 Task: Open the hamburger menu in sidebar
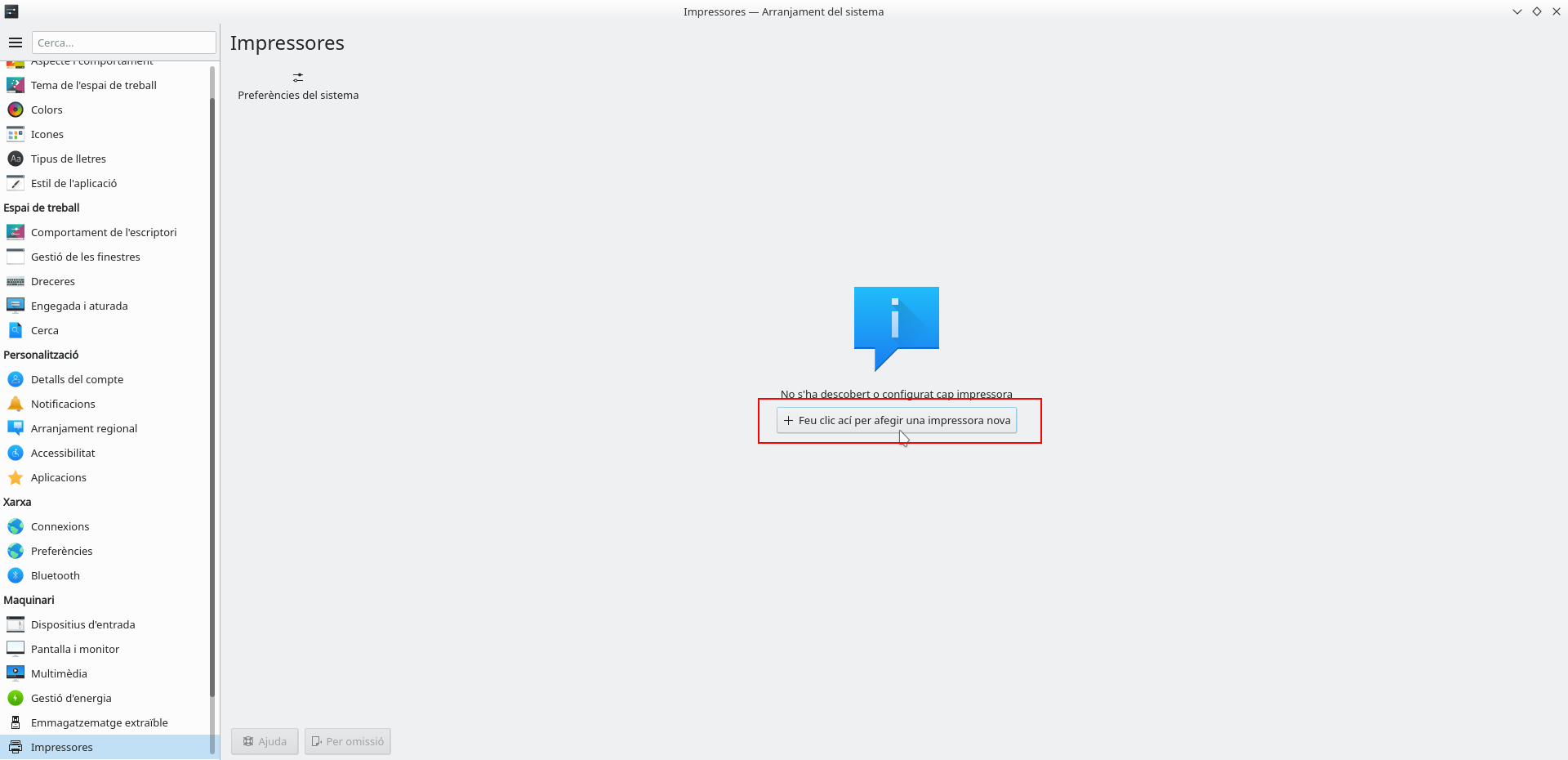(x=16, y=42)
